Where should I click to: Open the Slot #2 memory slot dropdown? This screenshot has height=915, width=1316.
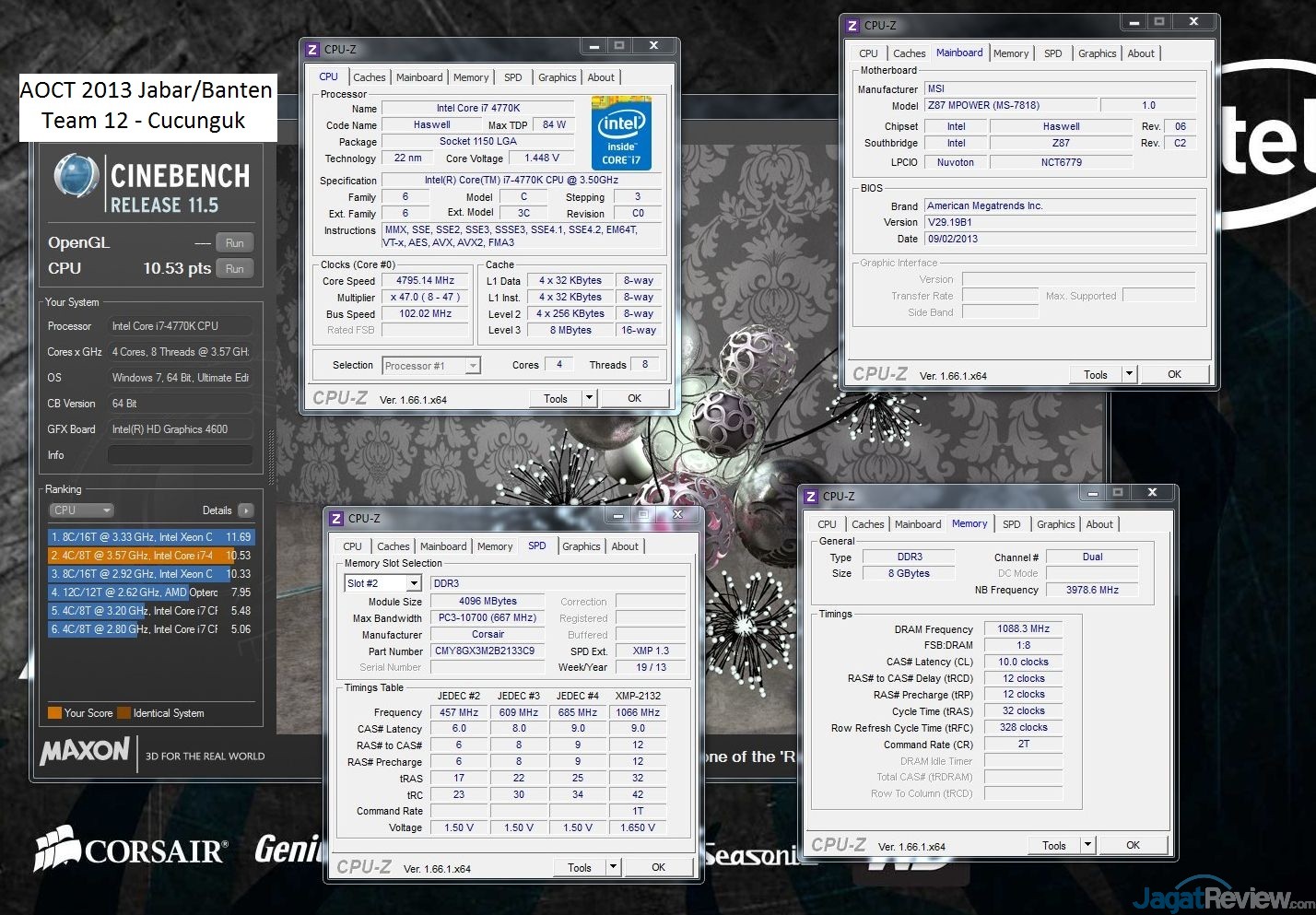pyautogui.click(x=414, y=583)
